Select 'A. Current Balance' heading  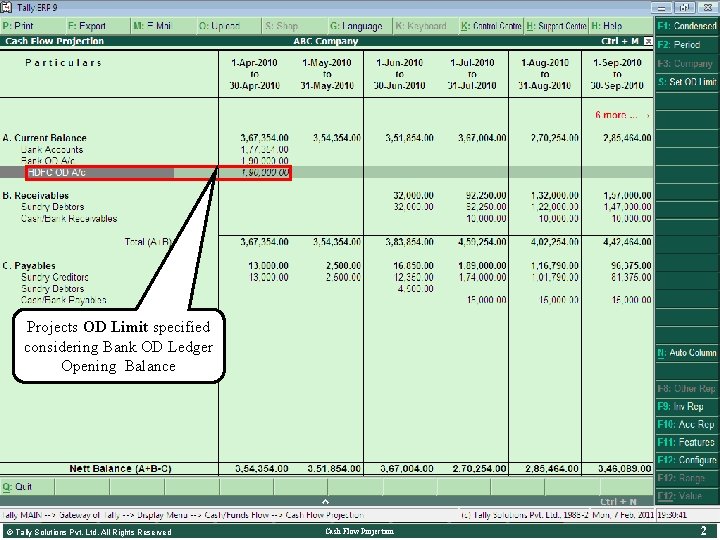(45, 138)
